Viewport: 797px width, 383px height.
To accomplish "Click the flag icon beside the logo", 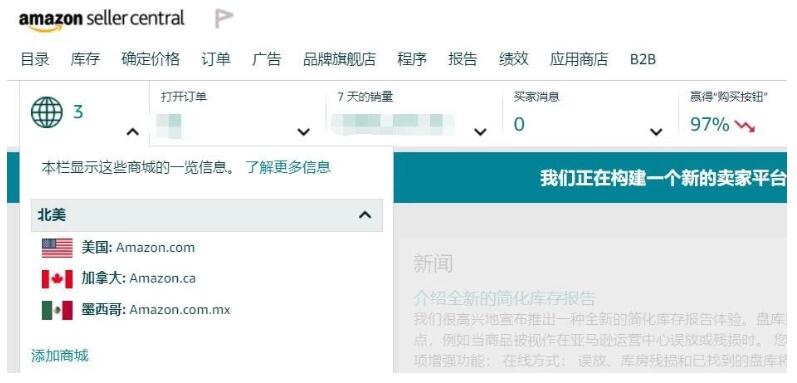I will click(224, 19).
